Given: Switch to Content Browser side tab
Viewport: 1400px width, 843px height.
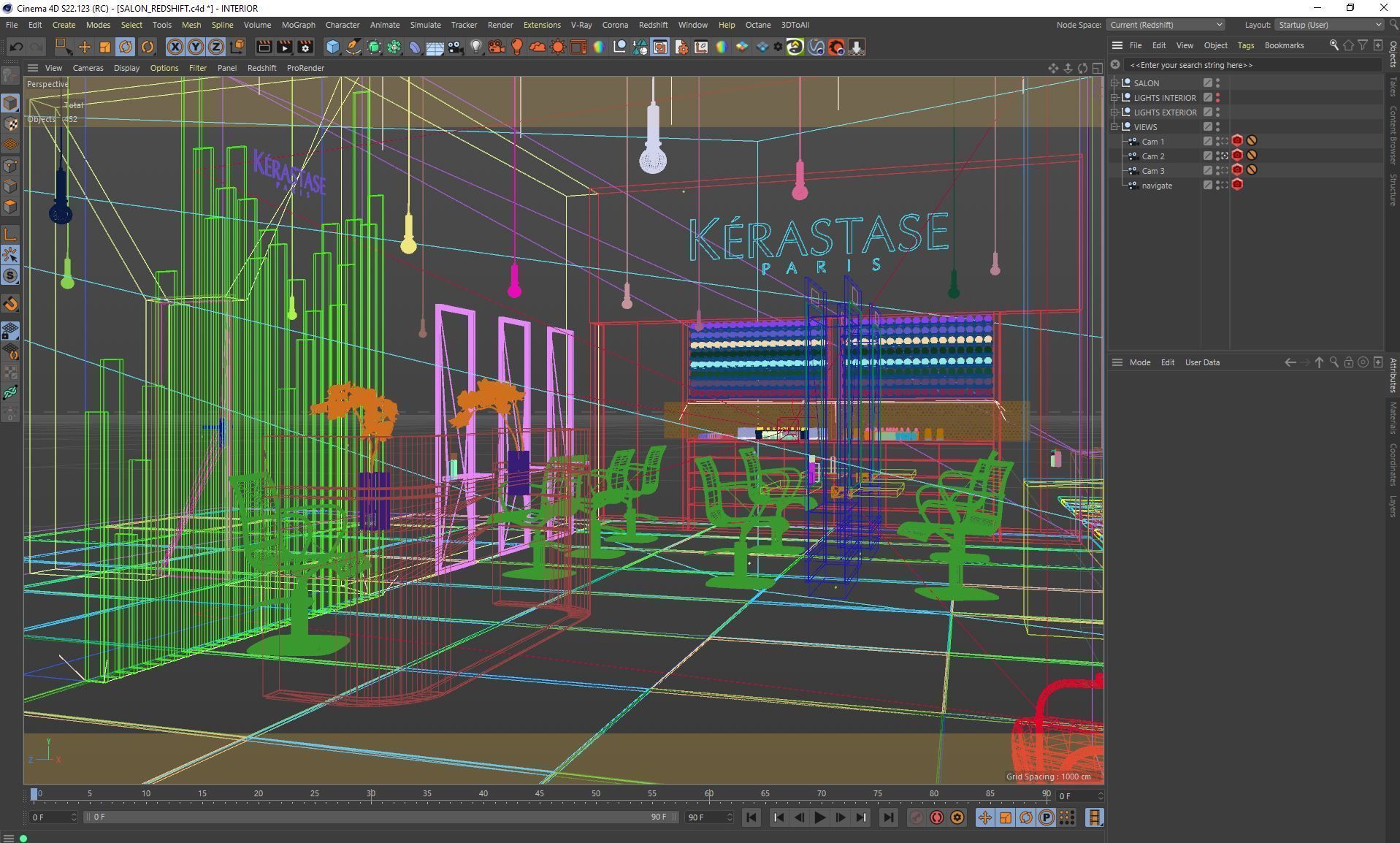Looking at the screenshot, I should 1393,134.
